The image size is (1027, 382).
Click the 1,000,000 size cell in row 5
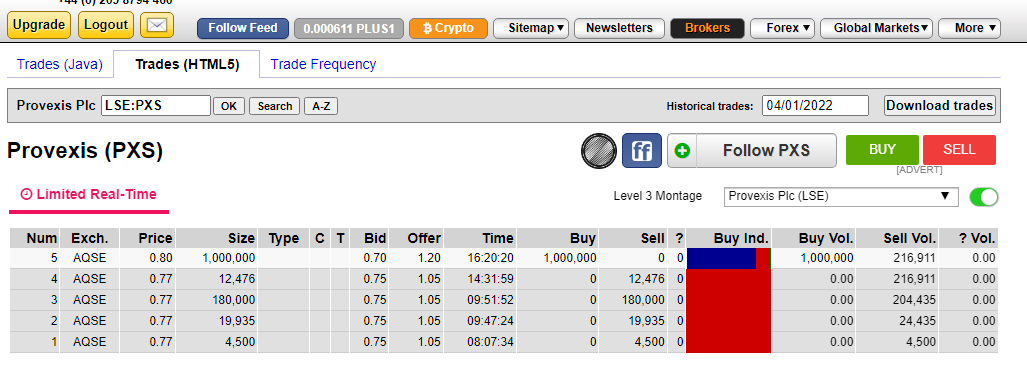pos(217,258)
